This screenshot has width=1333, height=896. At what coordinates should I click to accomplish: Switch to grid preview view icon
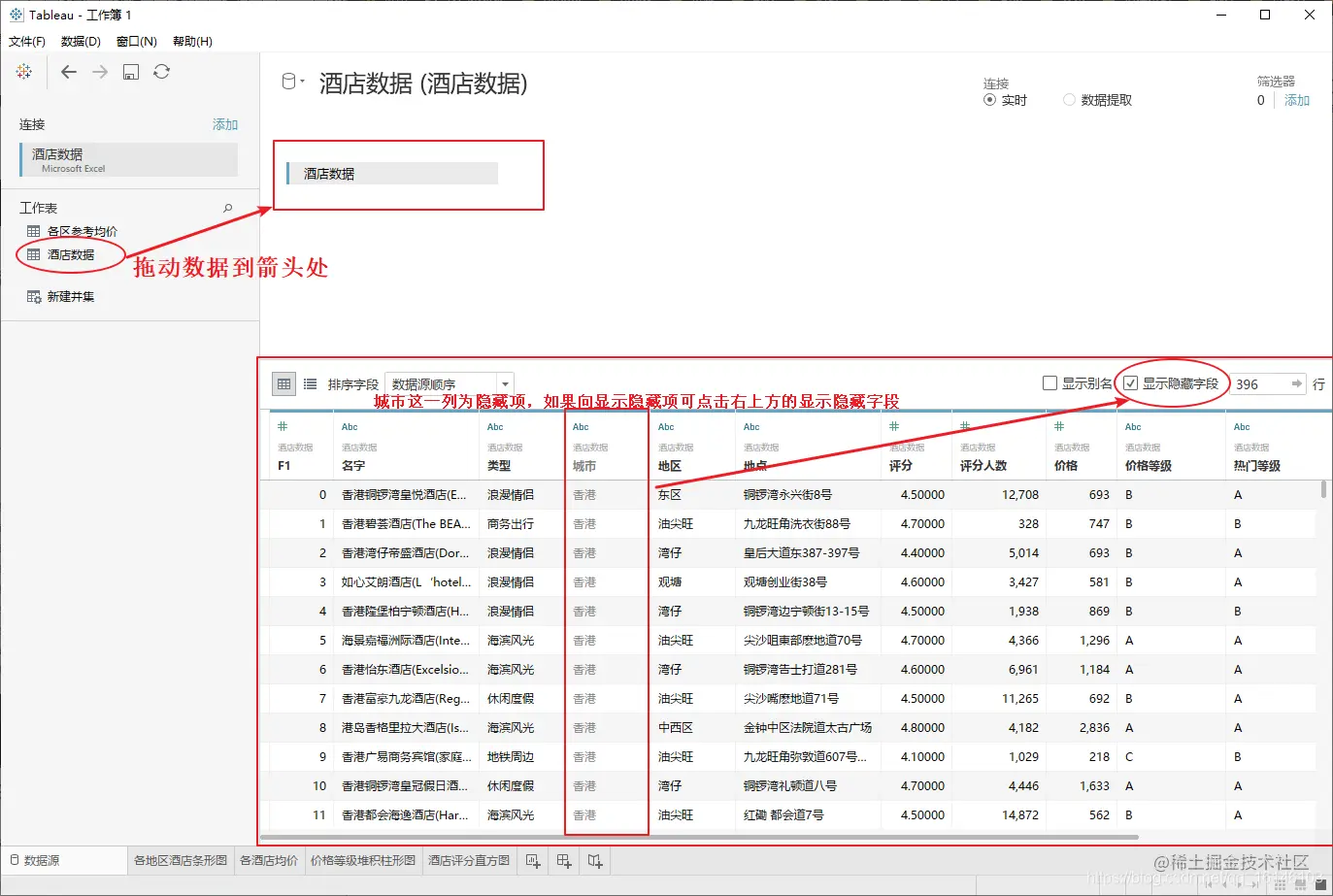point(284,383)
